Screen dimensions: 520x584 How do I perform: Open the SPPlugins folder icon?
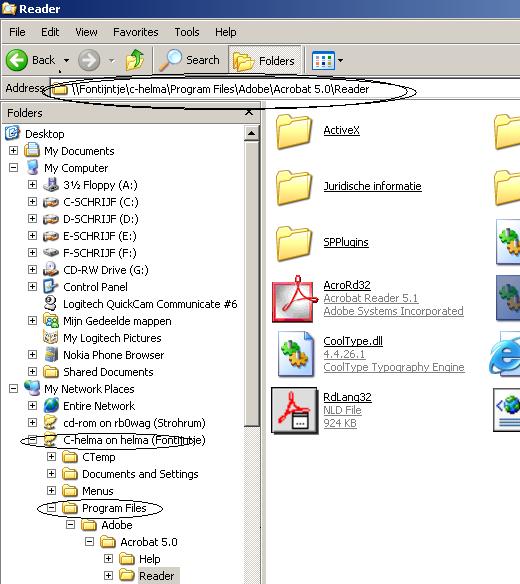click(x=294, y=244)
